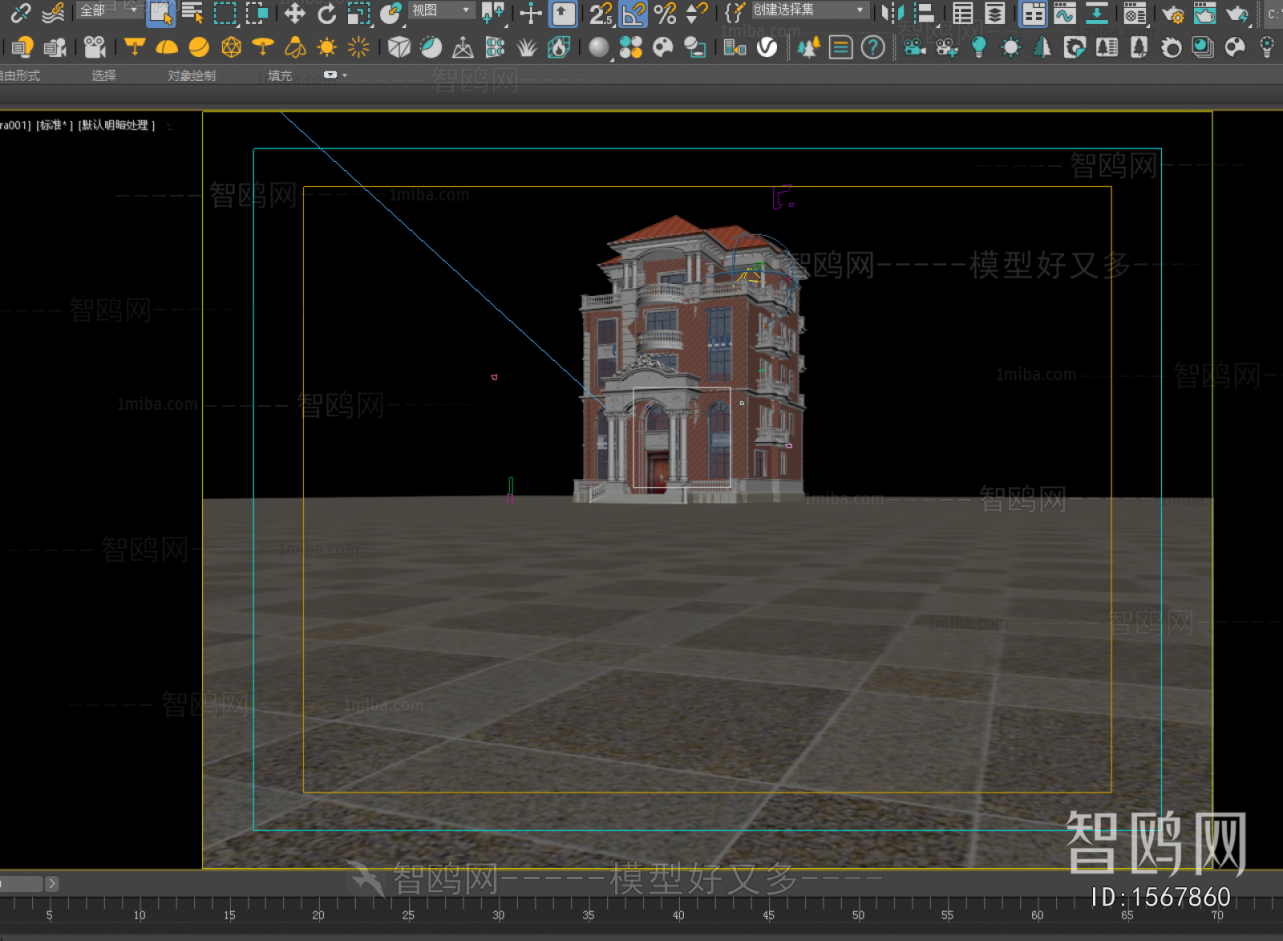Screen dimensions: 1283x941
Task: Click the V-Ray logo icon
Action: [x=767, y=47]
